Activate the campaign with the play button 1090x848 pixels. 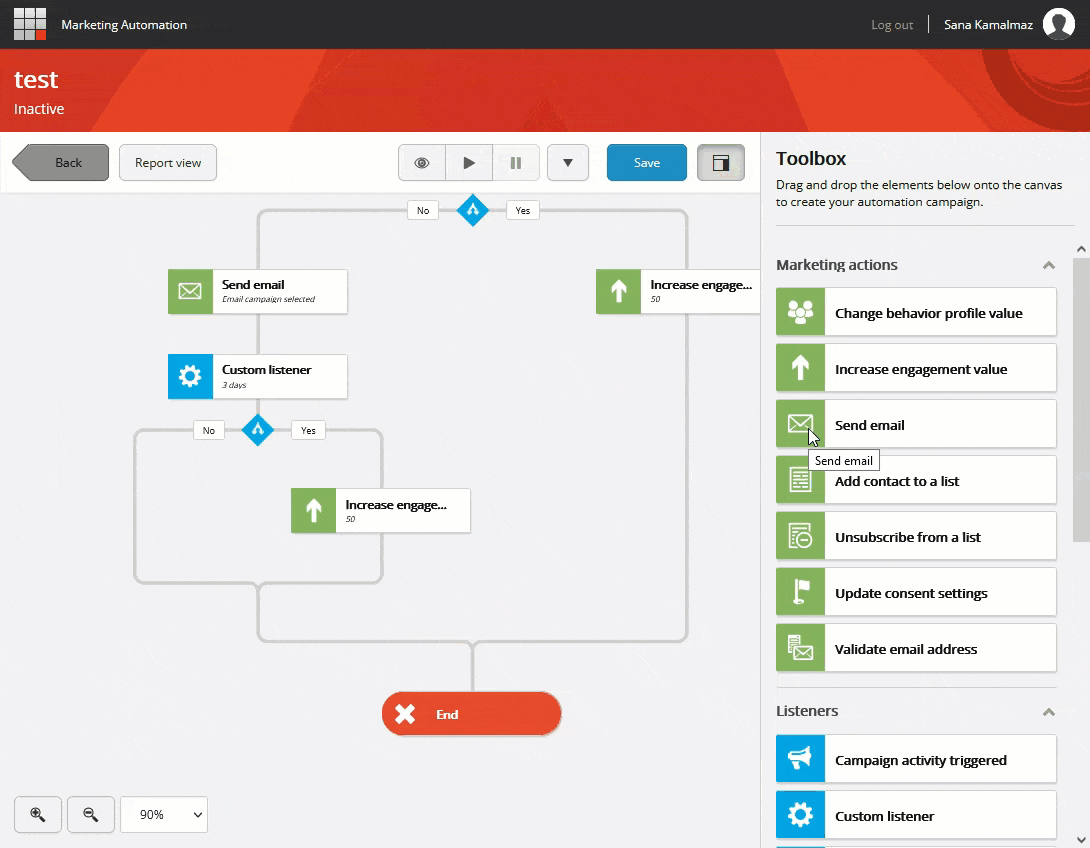pyautogui.click(x=469, y=163)
